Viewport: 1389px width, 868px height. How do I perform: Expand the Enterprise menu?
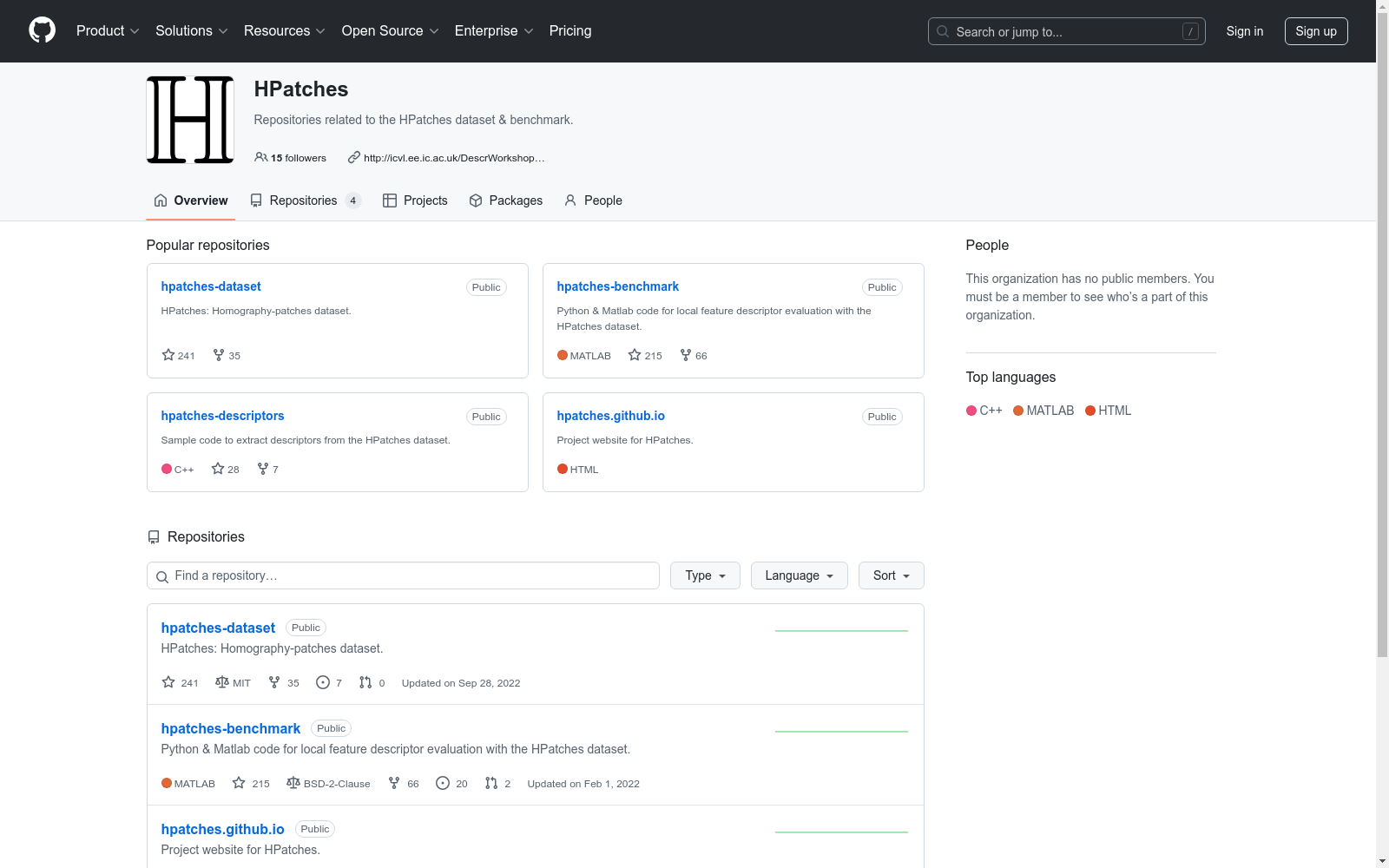tap(494, 30)
